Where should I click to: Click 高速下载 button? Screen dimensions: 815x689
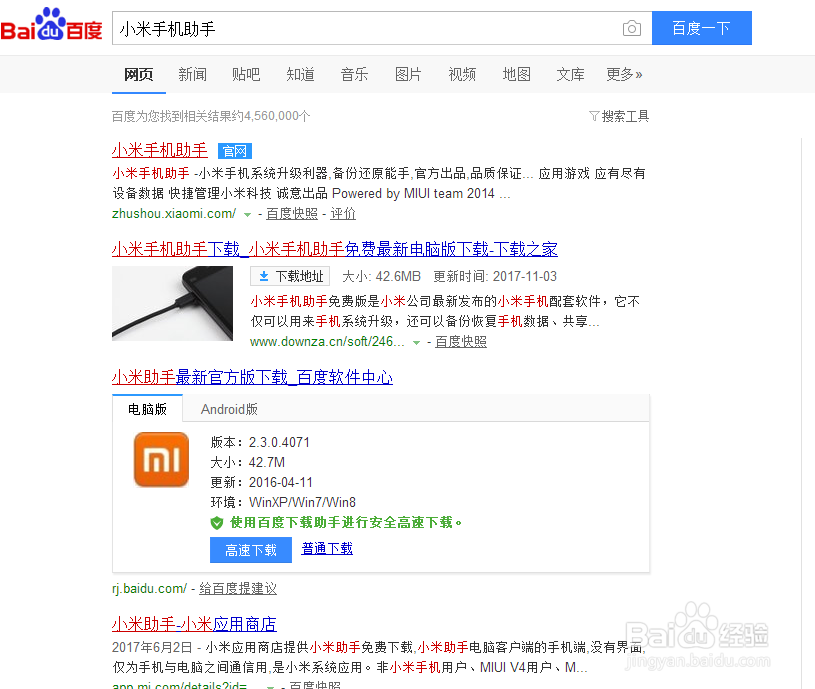[x=251, y=550]
